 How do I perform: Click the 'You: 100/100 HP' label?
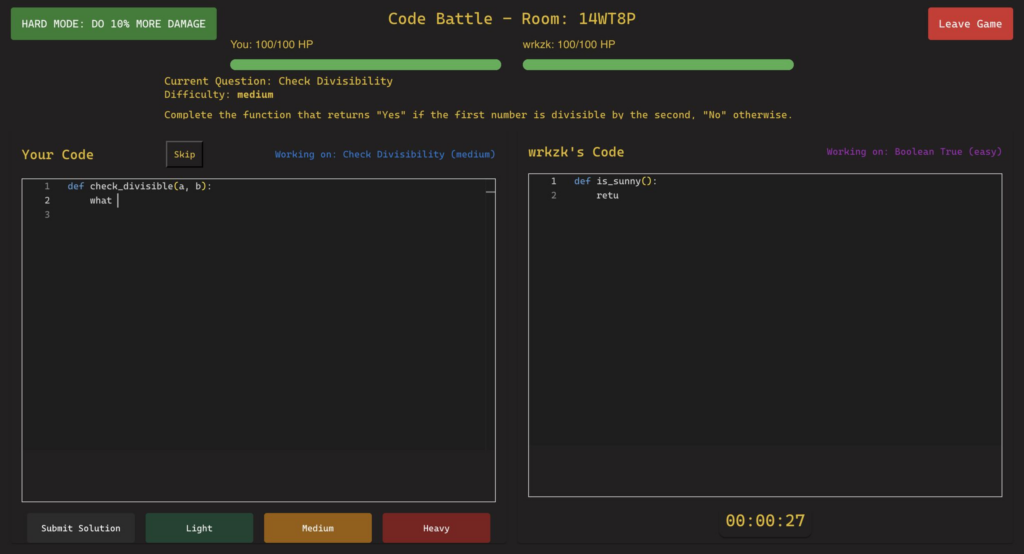coord(272,44)
